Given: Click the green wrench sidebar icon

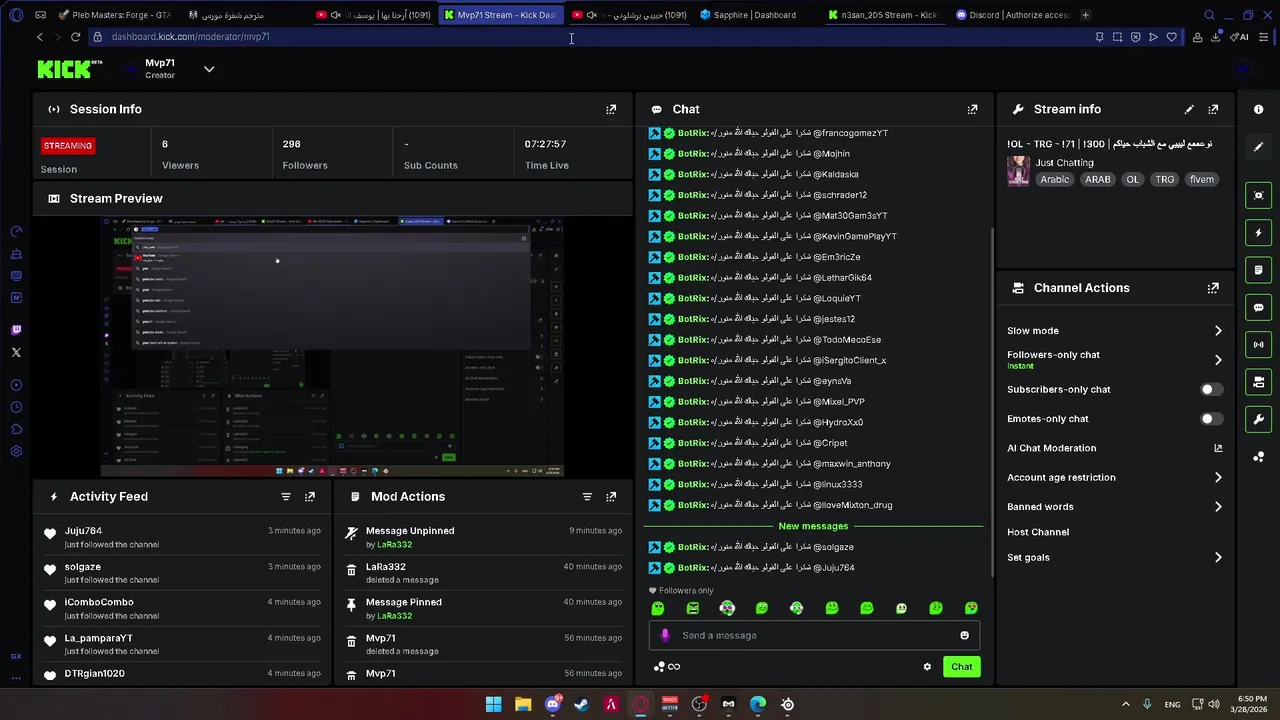Looking at the screenshot, I should click(1259, 419).
